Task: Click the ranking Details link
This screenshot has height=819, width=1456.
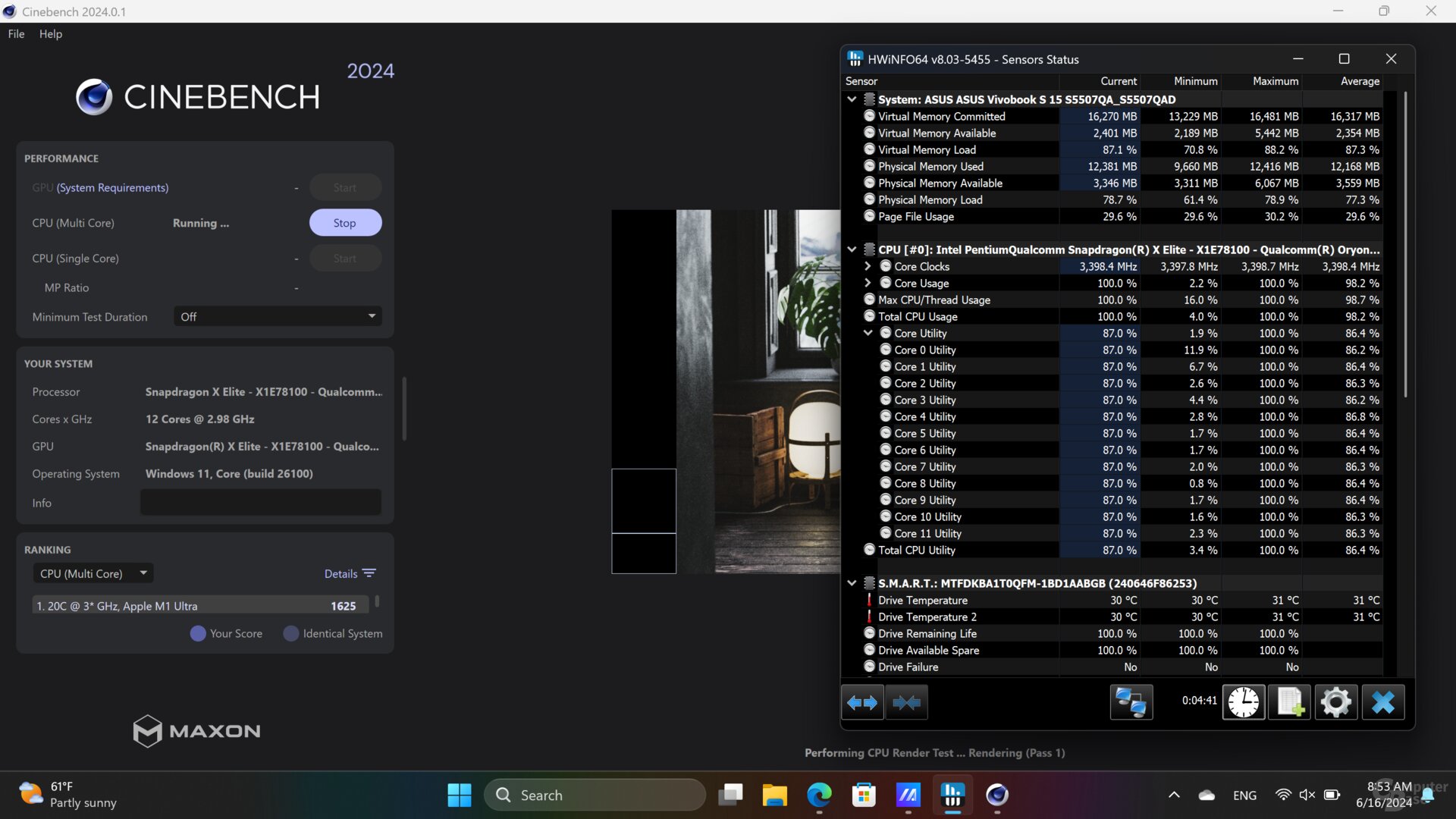Action: (x=340, y=574)
